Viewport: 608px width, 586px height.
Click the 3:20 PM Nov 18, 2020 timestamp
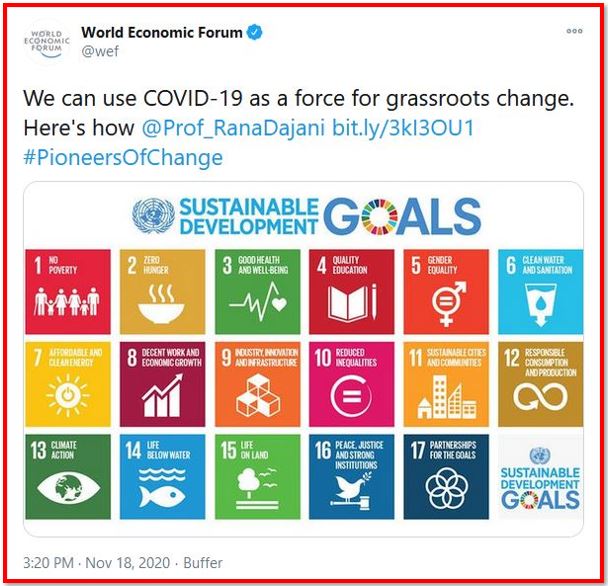click(x=97, y=563)
